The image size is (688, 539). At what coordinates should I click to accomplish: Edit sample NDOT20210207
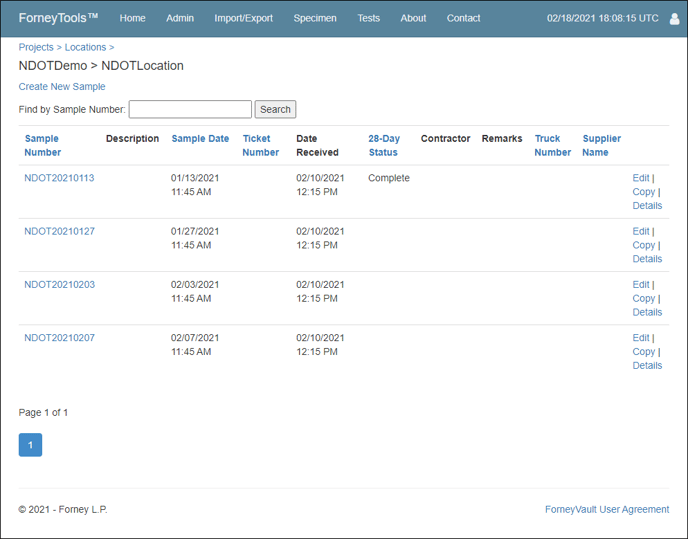641,338
